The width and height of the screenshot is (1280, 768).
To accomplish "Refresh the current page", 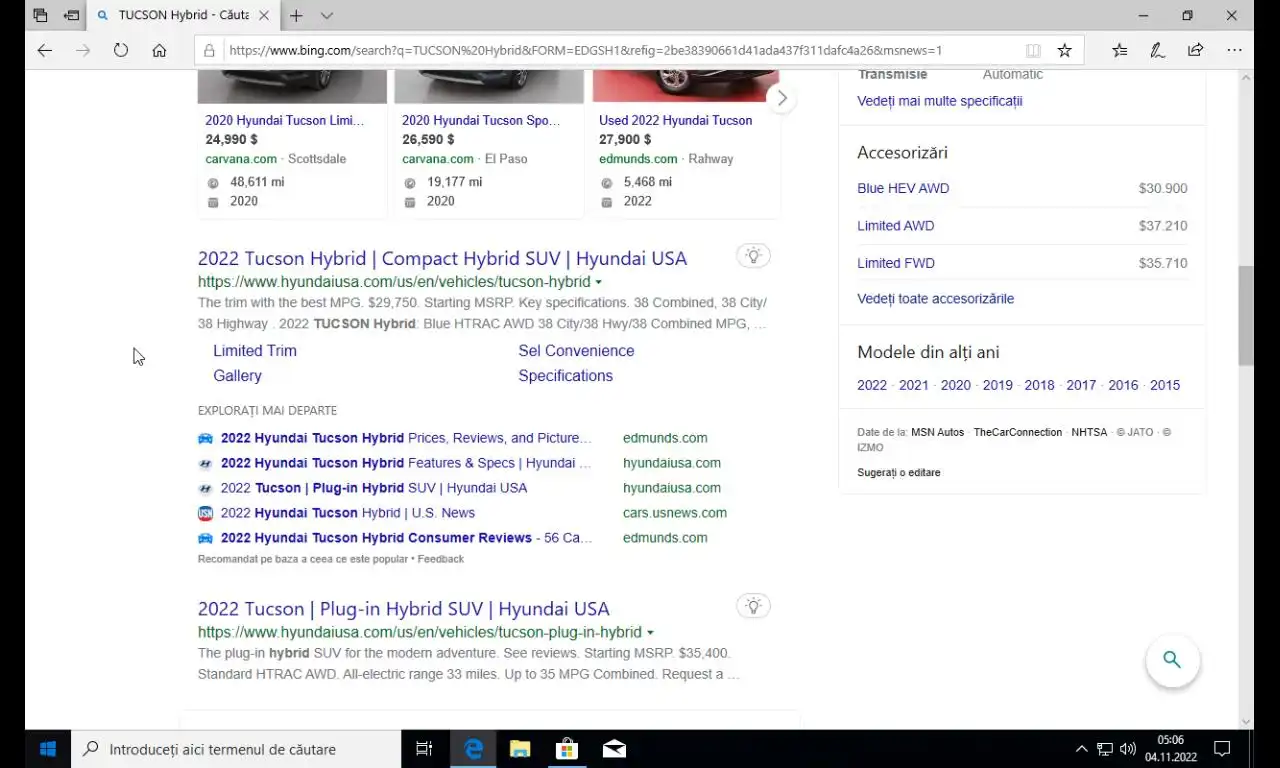I will point(121,50).
